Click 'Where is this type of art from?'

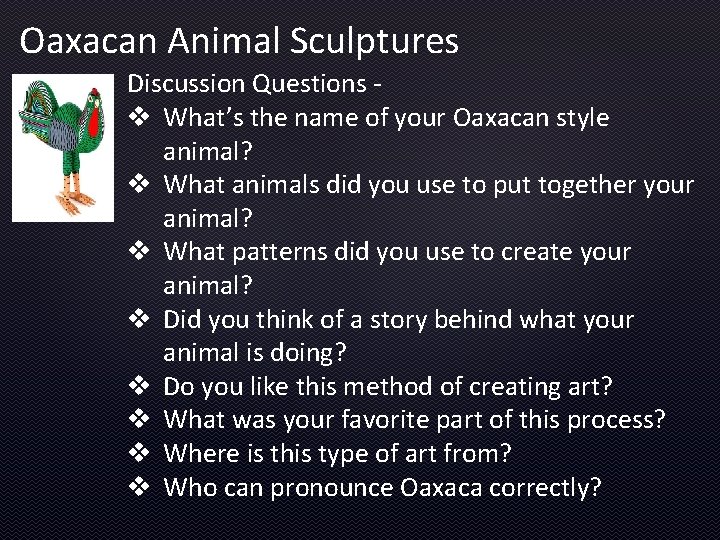coord(338,452)
